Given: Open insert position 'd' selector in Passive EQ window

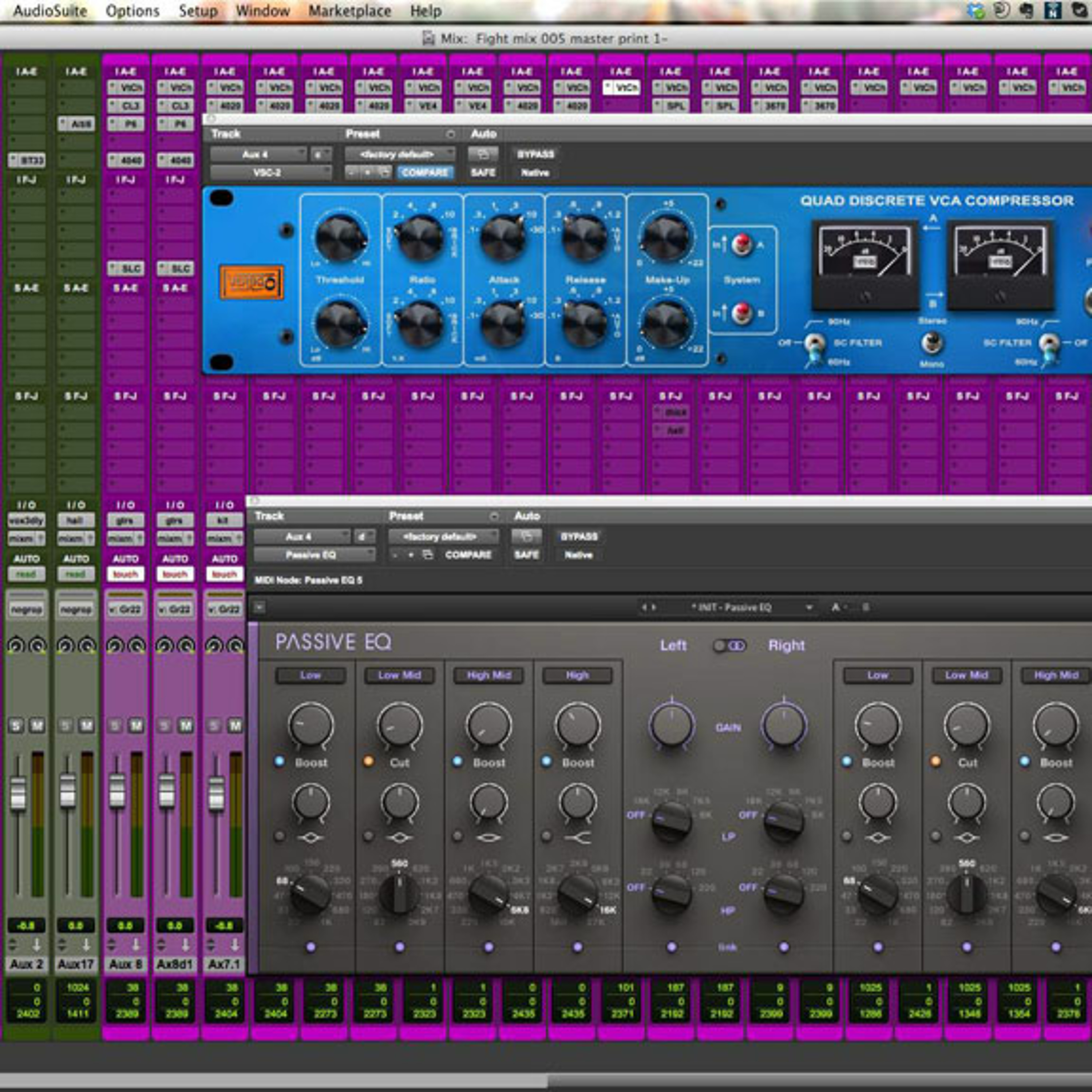Looking at the screenshot, I should click(x=365, y=537).
